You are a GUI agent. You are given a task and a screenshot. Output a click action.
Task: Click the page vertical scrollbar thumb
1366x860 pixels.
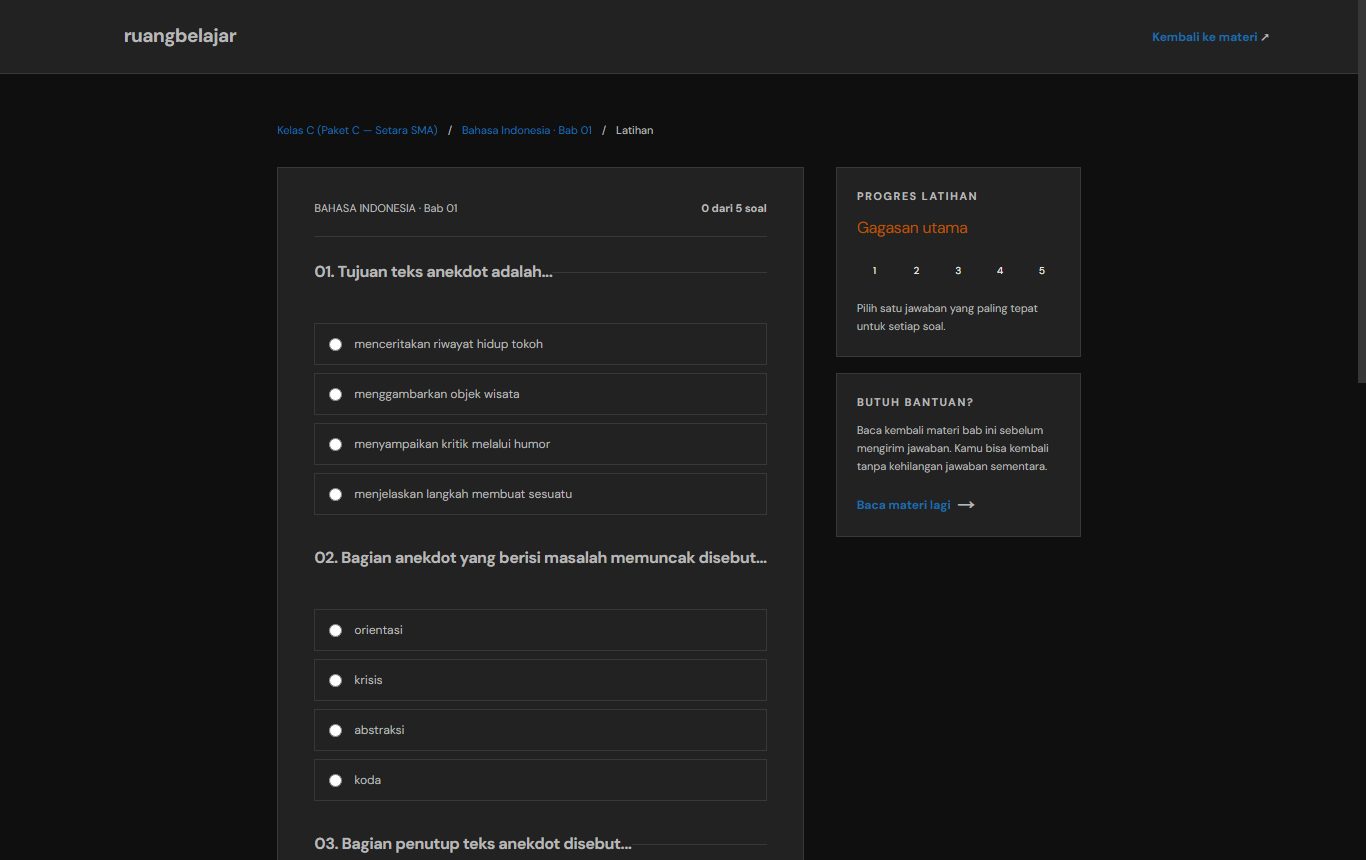1361,190
